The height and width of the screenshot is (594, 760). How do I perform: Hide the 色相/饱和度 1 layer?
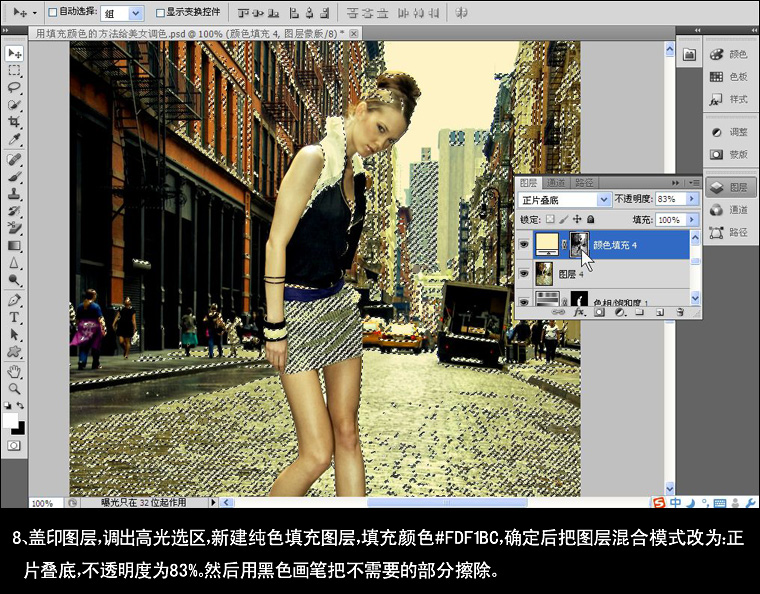click(523, 301)
